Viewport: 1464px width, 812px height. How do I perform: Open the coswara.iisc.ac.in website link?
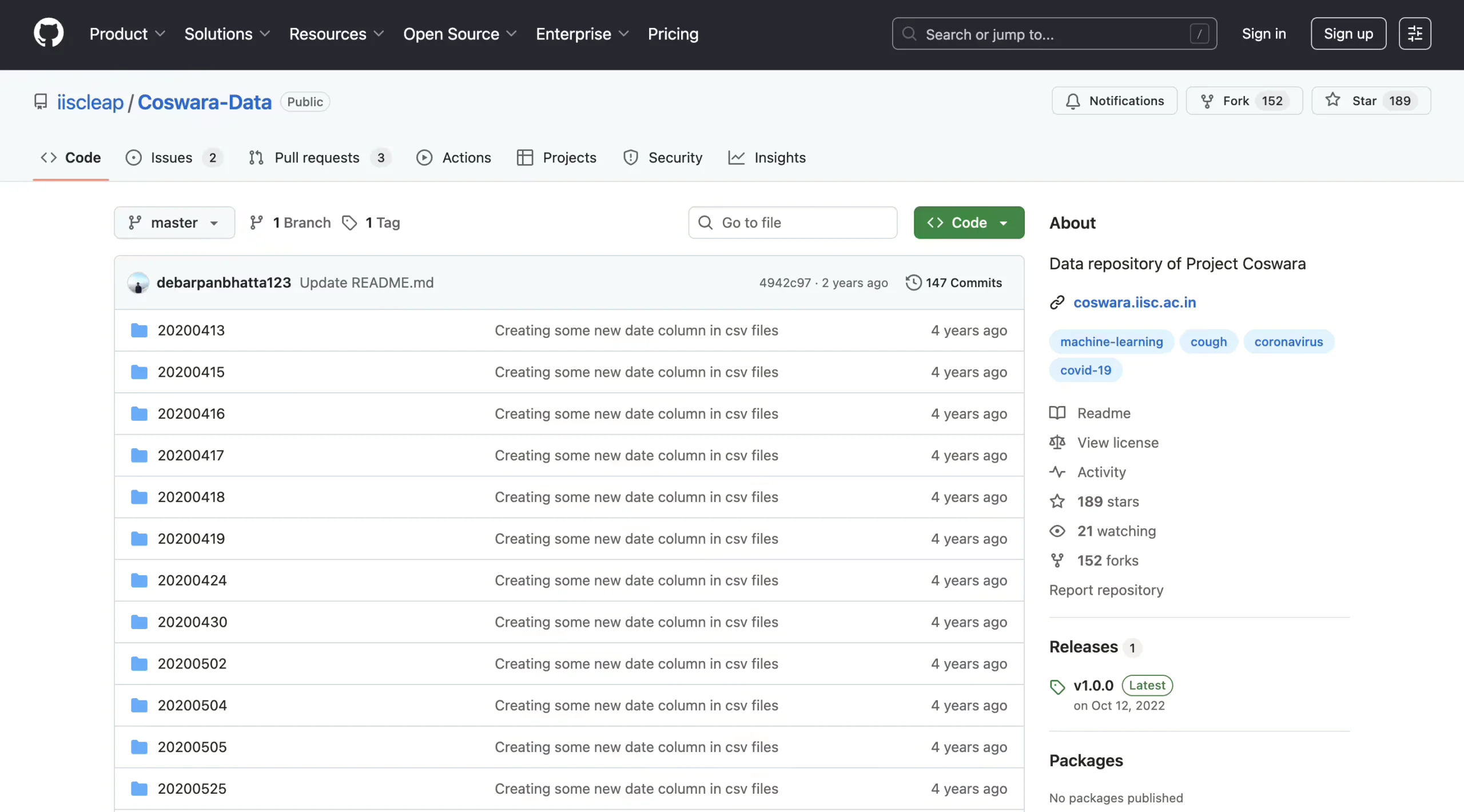[x=1135, y=302]
